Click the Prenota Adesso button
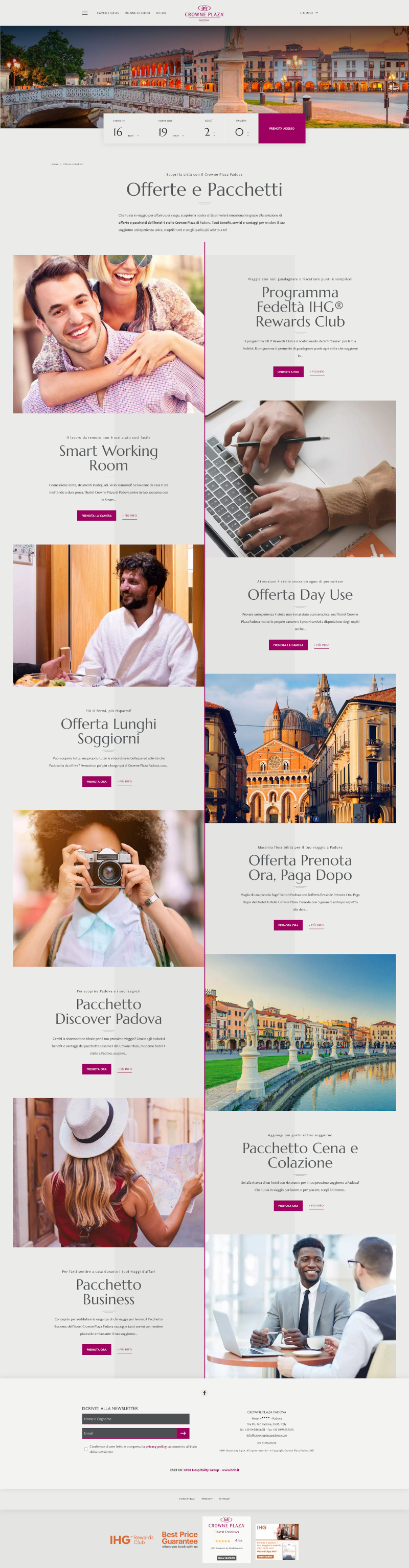409x1568 pixels. click(282, 128)
